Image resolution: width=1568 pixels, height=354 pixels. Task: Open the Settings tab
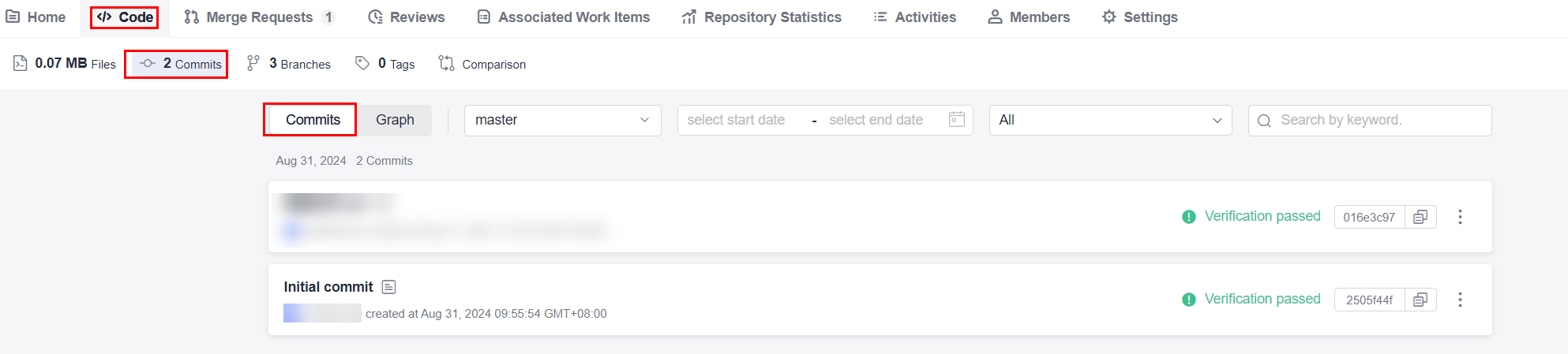[1140, 17]
